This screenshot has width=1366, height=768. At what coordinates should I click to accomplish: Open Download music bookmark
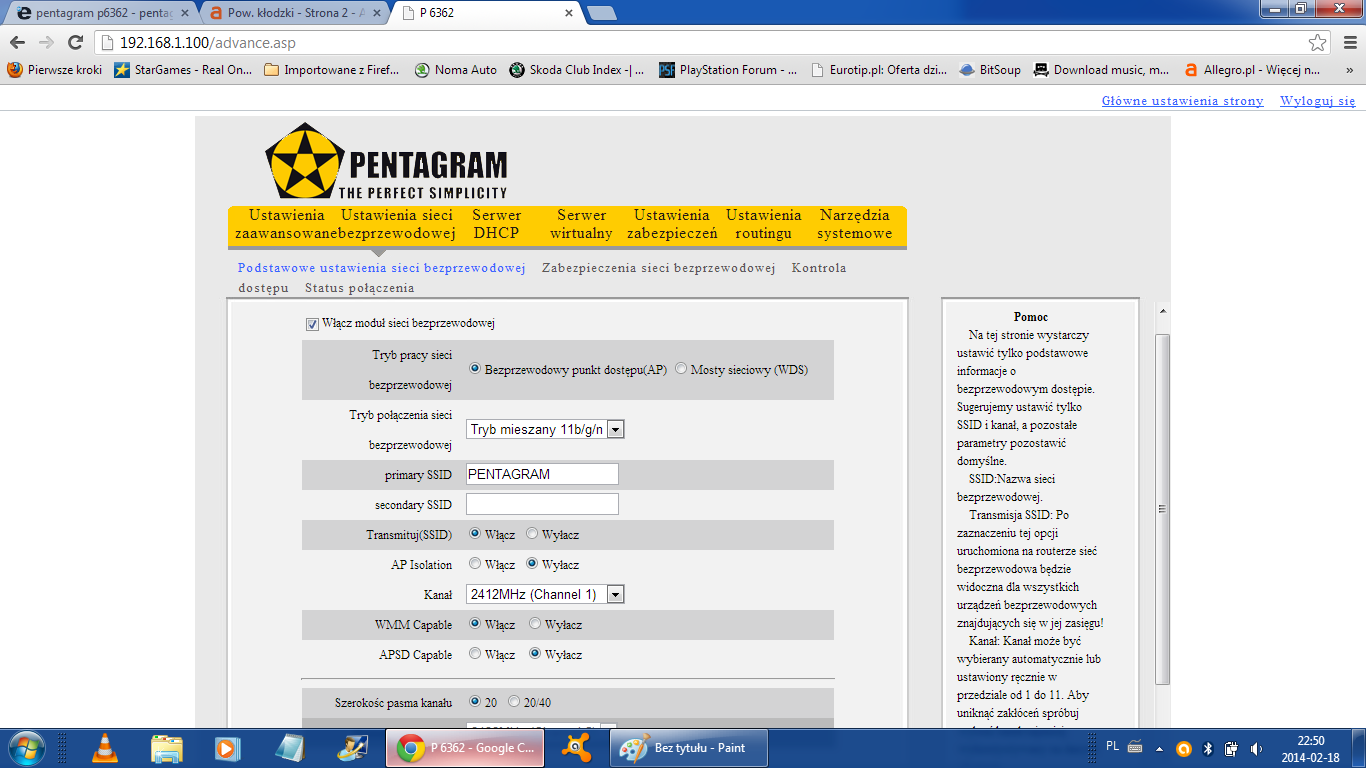pos(1102,70)
